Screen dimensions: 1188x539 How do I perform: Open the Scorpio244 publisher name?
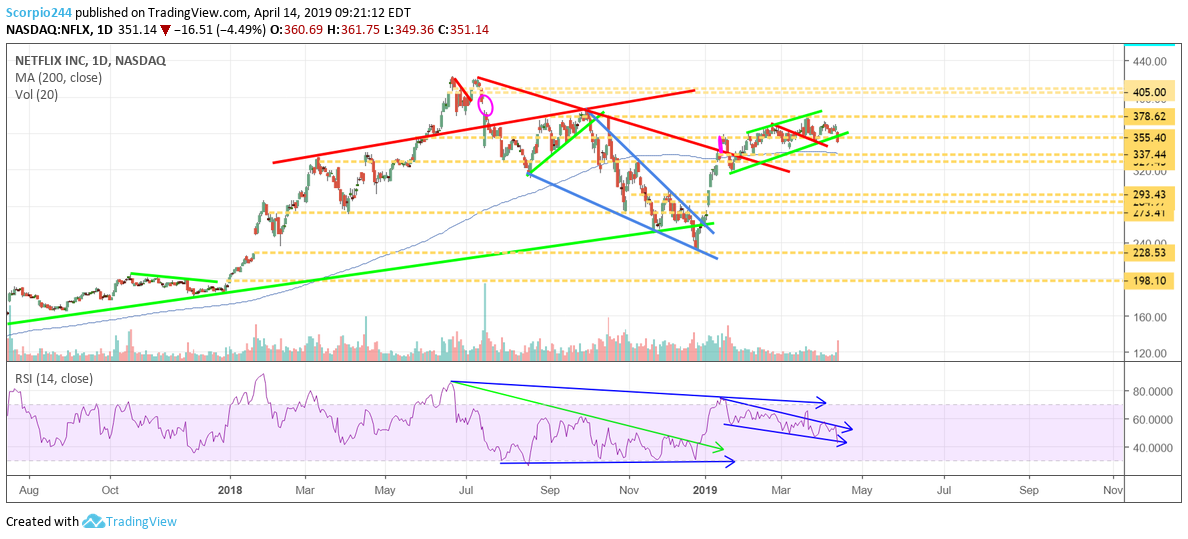37,14
